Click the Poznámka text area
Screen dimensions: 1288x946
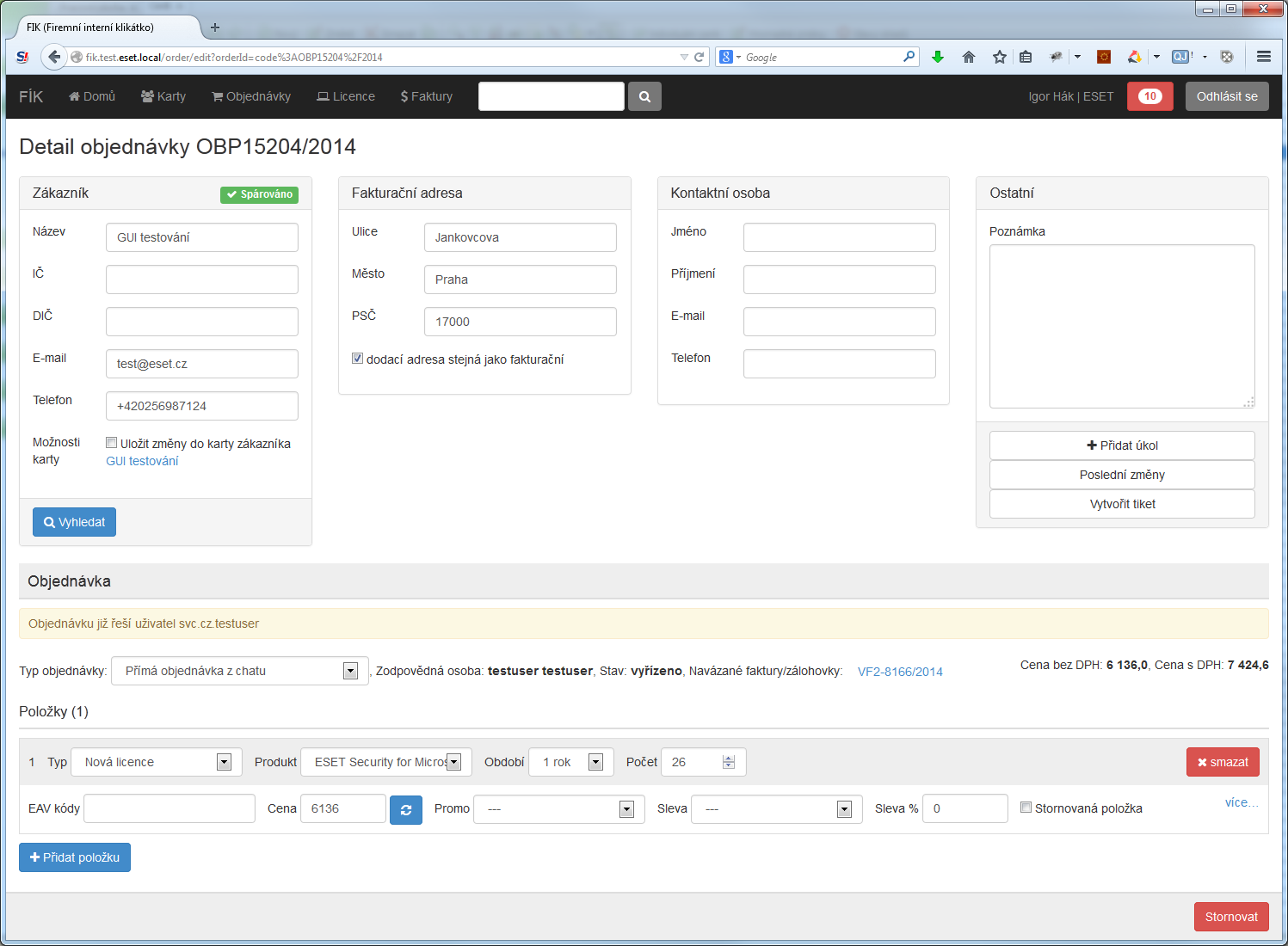tap(1122, 327)
